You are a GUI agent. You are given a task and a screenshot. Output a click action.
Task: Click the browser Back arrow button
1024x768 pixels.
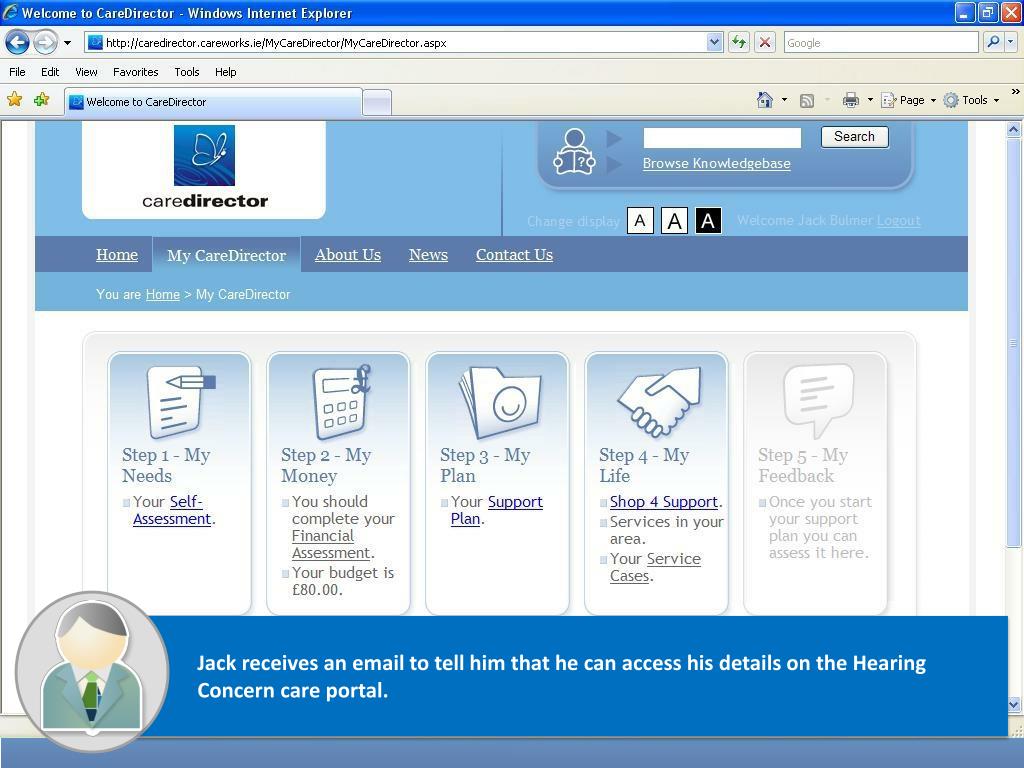point(18,43)
